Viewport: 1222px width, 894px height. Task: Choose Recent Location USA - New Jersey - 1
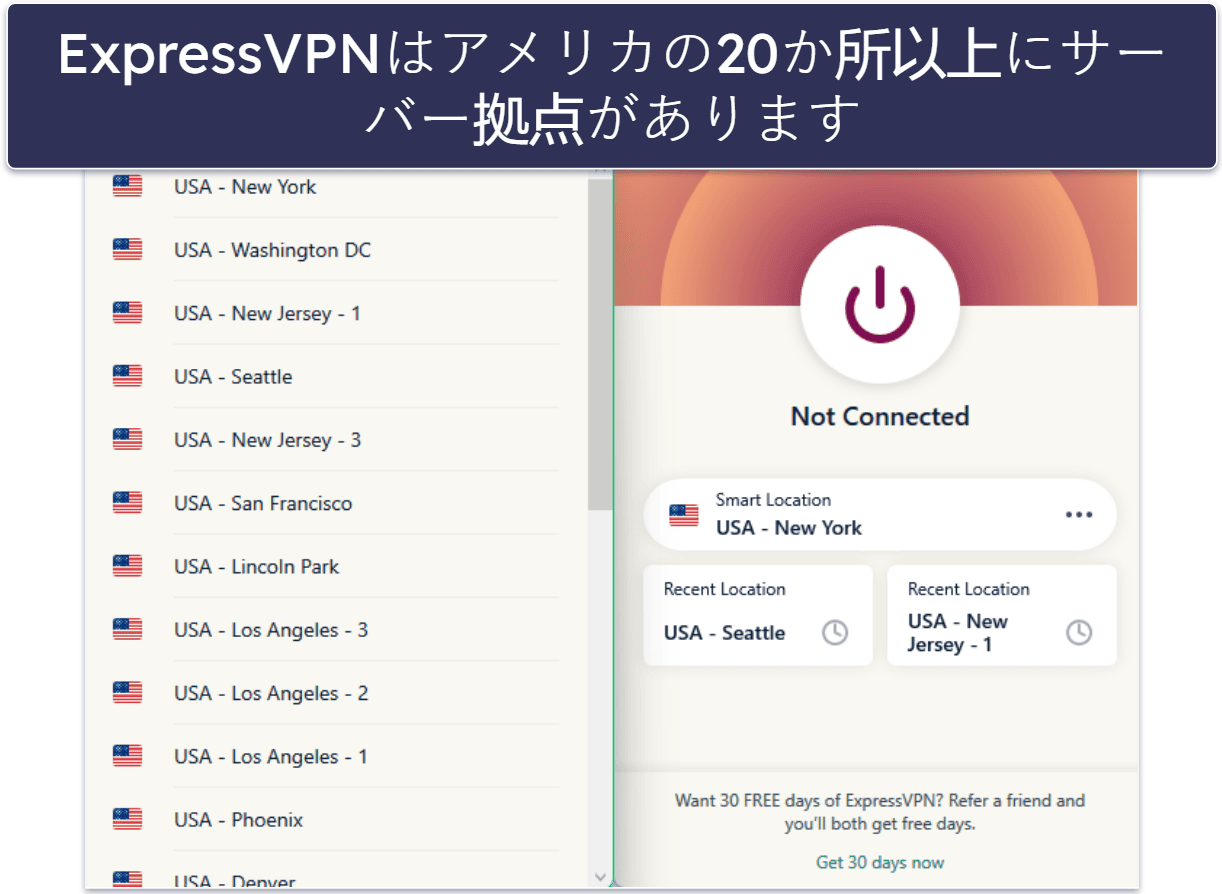[1001, 615]
